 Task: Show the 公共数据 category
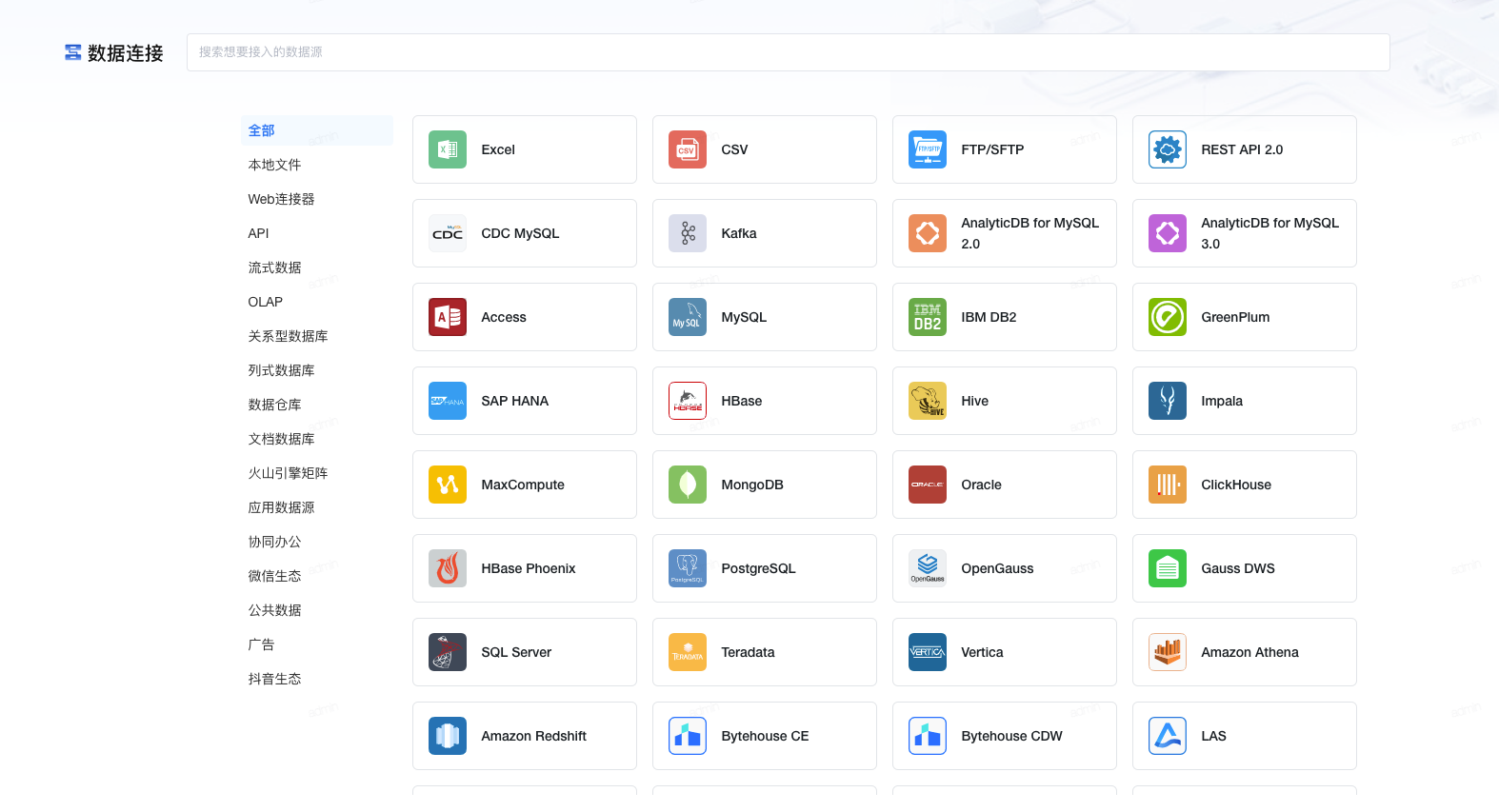pyautogui.click(x=317, y=610)
